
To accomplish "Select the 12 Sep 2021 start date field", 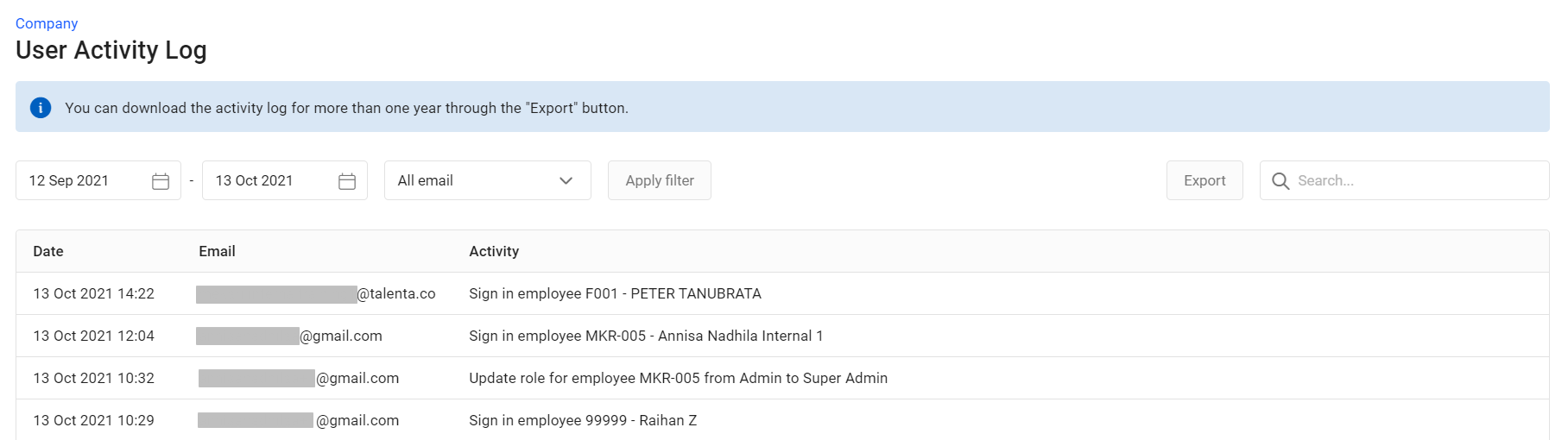I will [98, 180].
